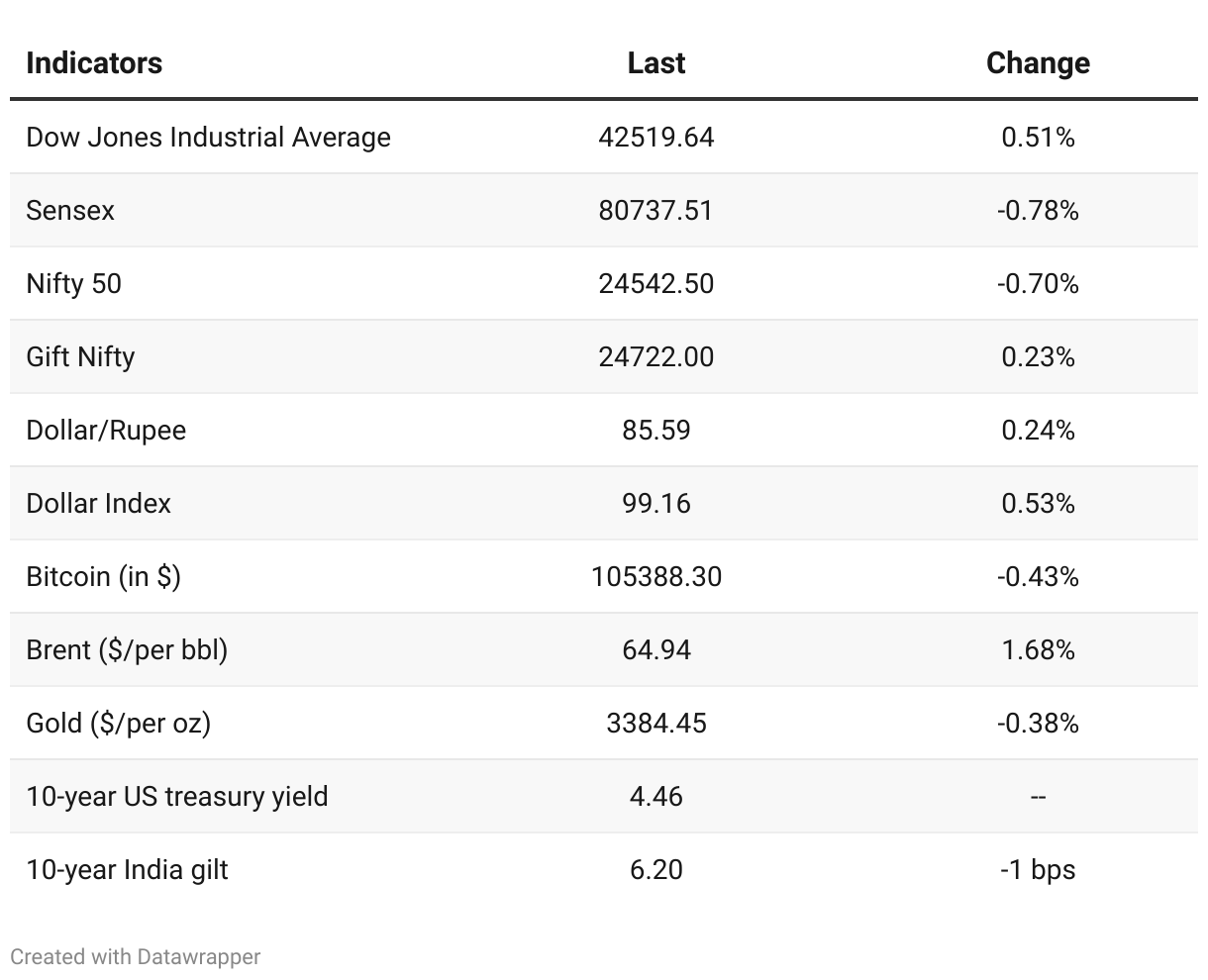The image size is (1208, 980).
Task: Click the Sensex last value 80737.51
Action: [655, 211]
